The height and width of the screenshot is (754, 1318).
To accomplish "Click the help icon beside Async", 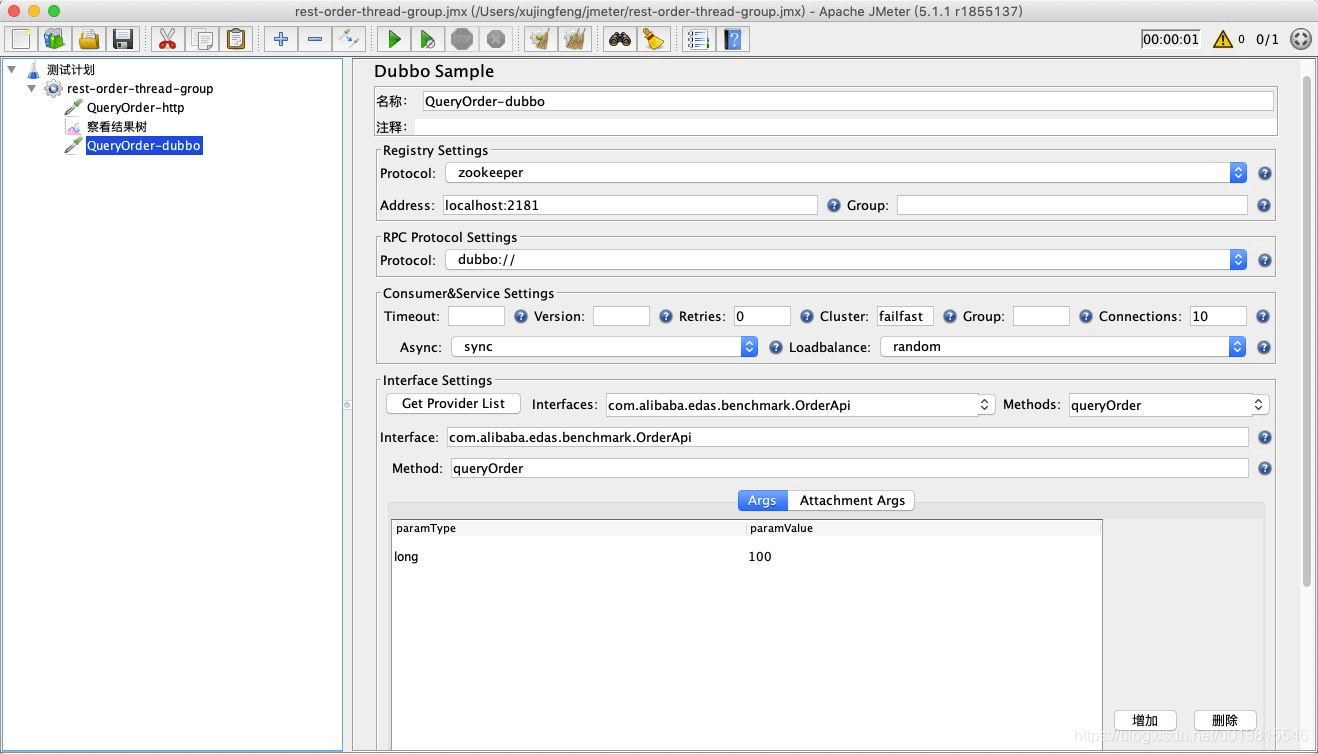I will (x=776, y=347).
